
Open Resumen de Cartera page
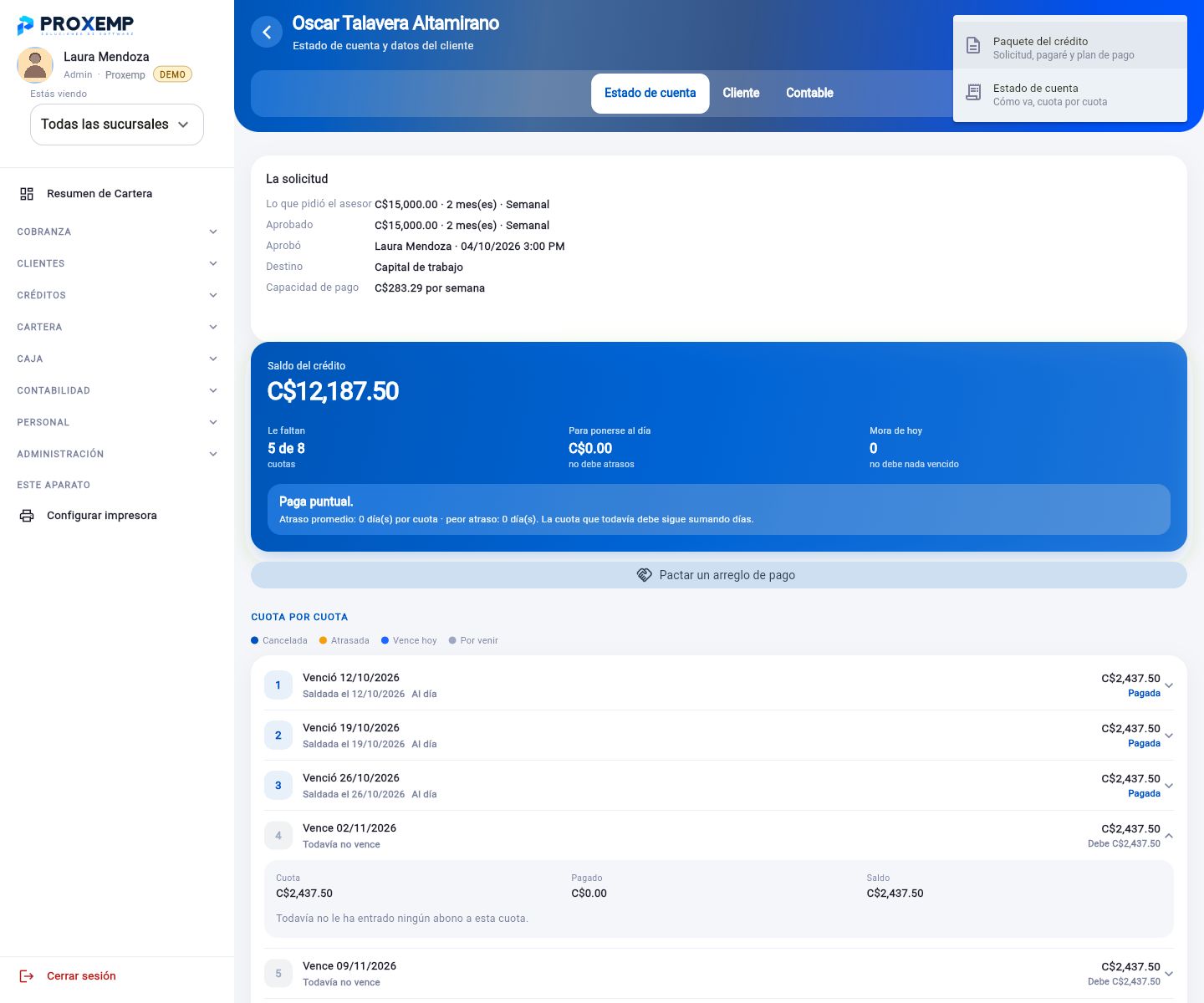pos(117,194)
